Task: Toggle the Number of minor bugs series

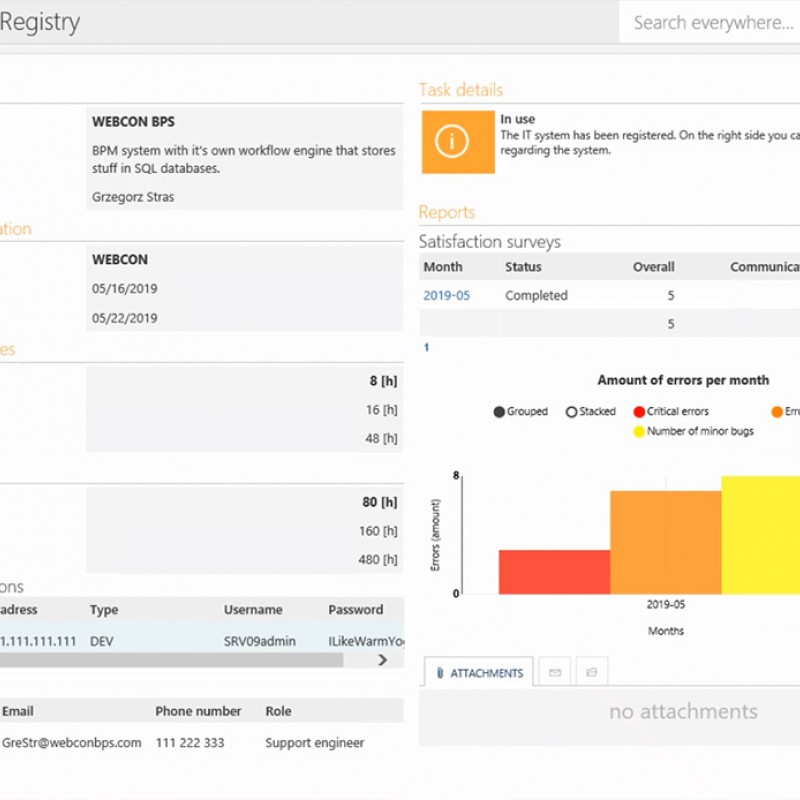Action: pos(639,431)
